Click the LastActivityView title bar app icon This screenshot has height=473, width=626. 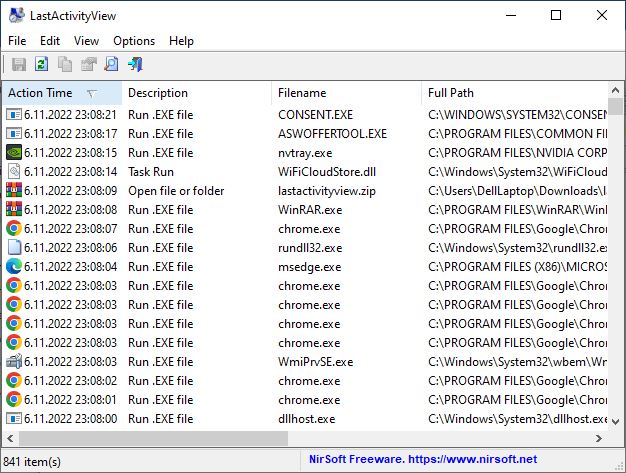pyautogui.click(x=17, y=16)
